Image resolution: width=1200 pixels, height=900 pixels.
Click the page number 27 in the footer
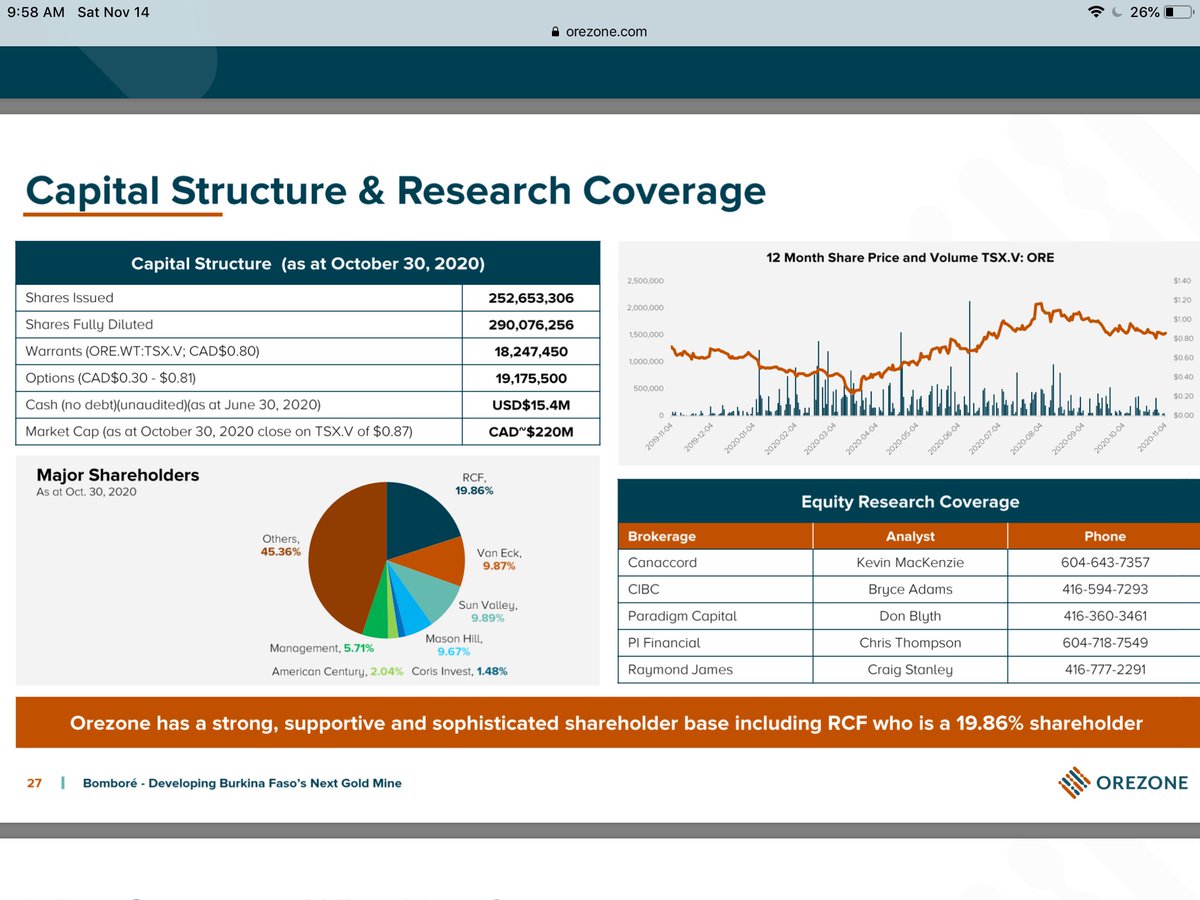pos(33,783)
